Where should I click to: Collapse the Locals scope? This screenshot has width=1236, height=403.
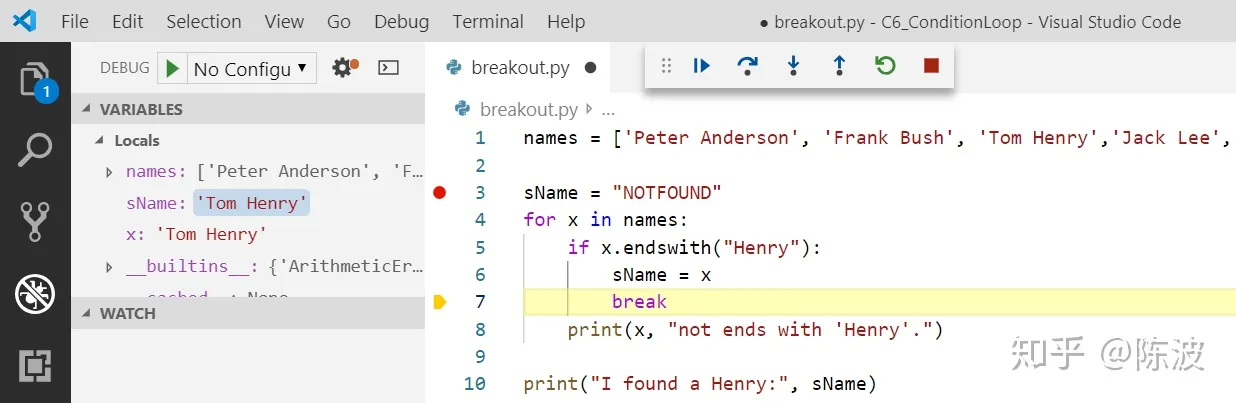[100, 141]
